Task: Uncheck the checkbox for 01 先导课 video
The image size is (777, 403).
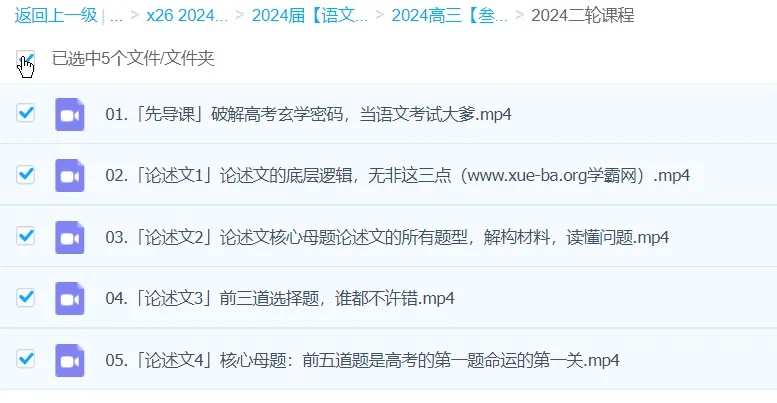Action: pyautogui.click(x=26, y=113)
